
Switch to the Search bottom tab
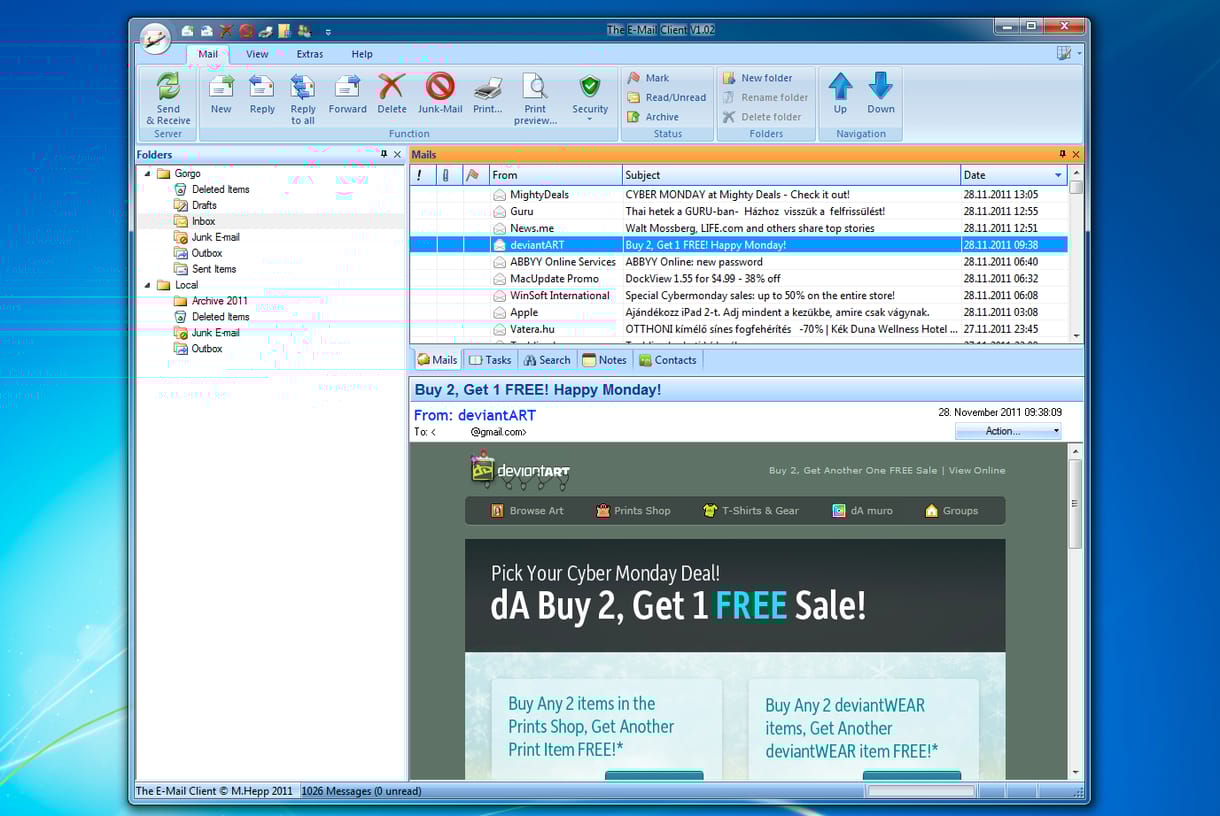(546, 360)
